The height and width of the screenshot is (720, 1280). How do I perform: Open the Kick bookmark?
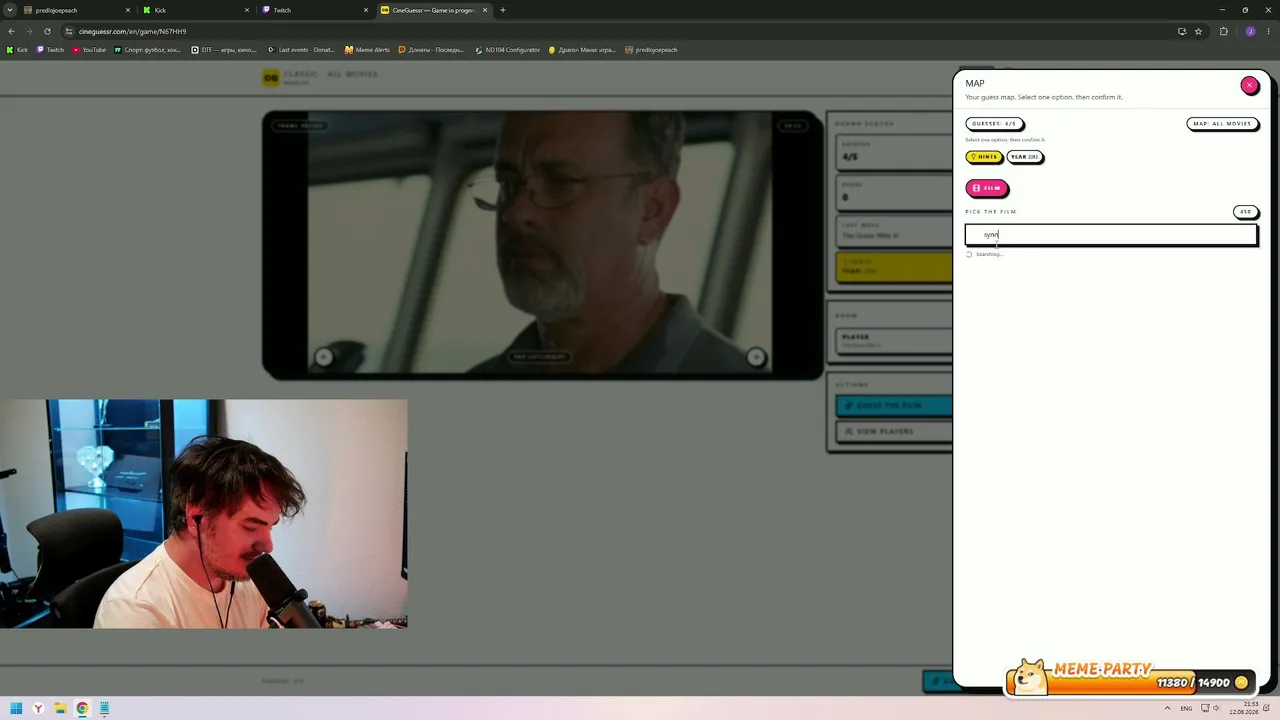(x=17, y=50)
